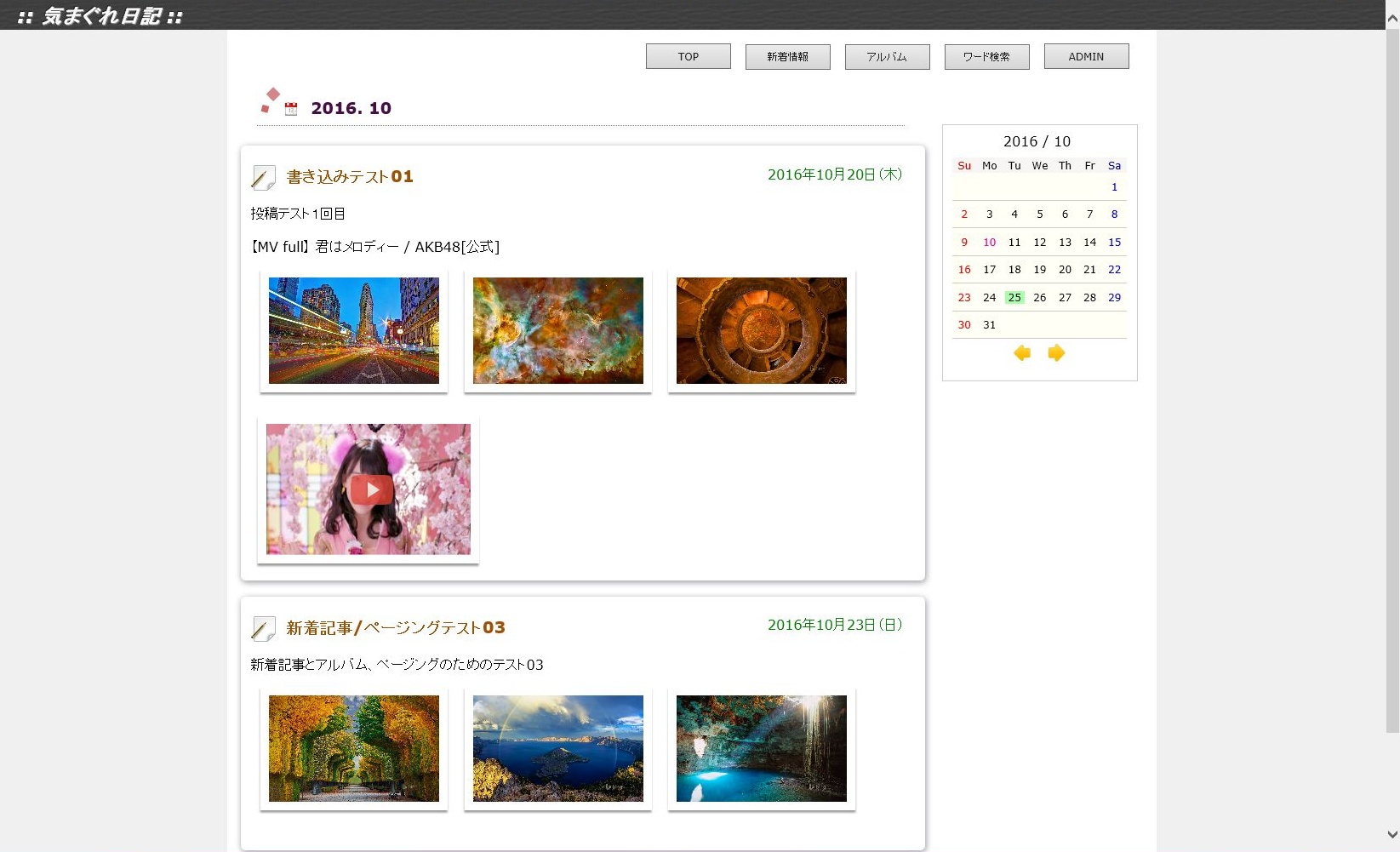
Task: Open the colorful nebula photo
Action: (557, 330)
